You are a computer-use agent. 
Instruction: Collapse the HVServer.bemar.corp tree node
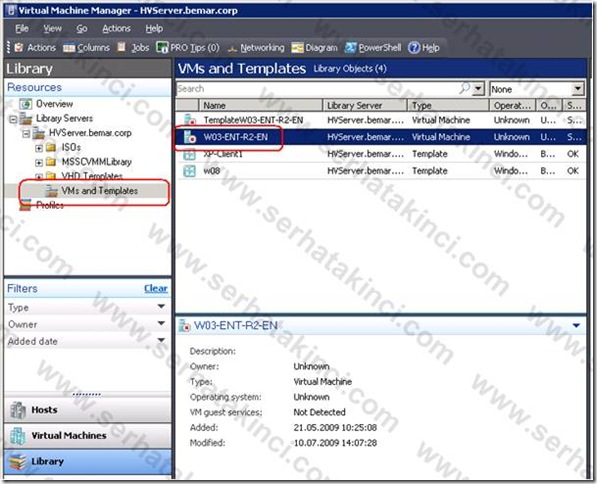(x=26, y=134)
